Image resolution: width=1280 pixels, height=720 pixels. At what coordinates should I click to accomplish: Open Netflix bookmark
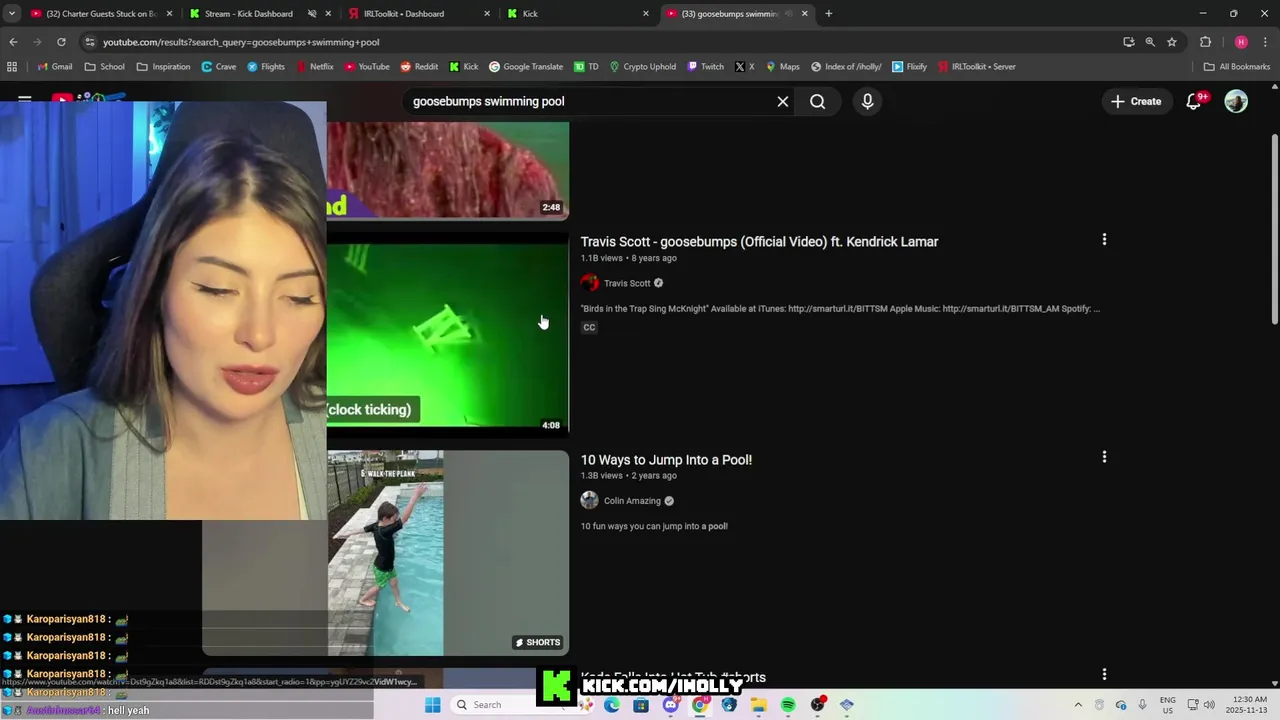click(314, 67)
